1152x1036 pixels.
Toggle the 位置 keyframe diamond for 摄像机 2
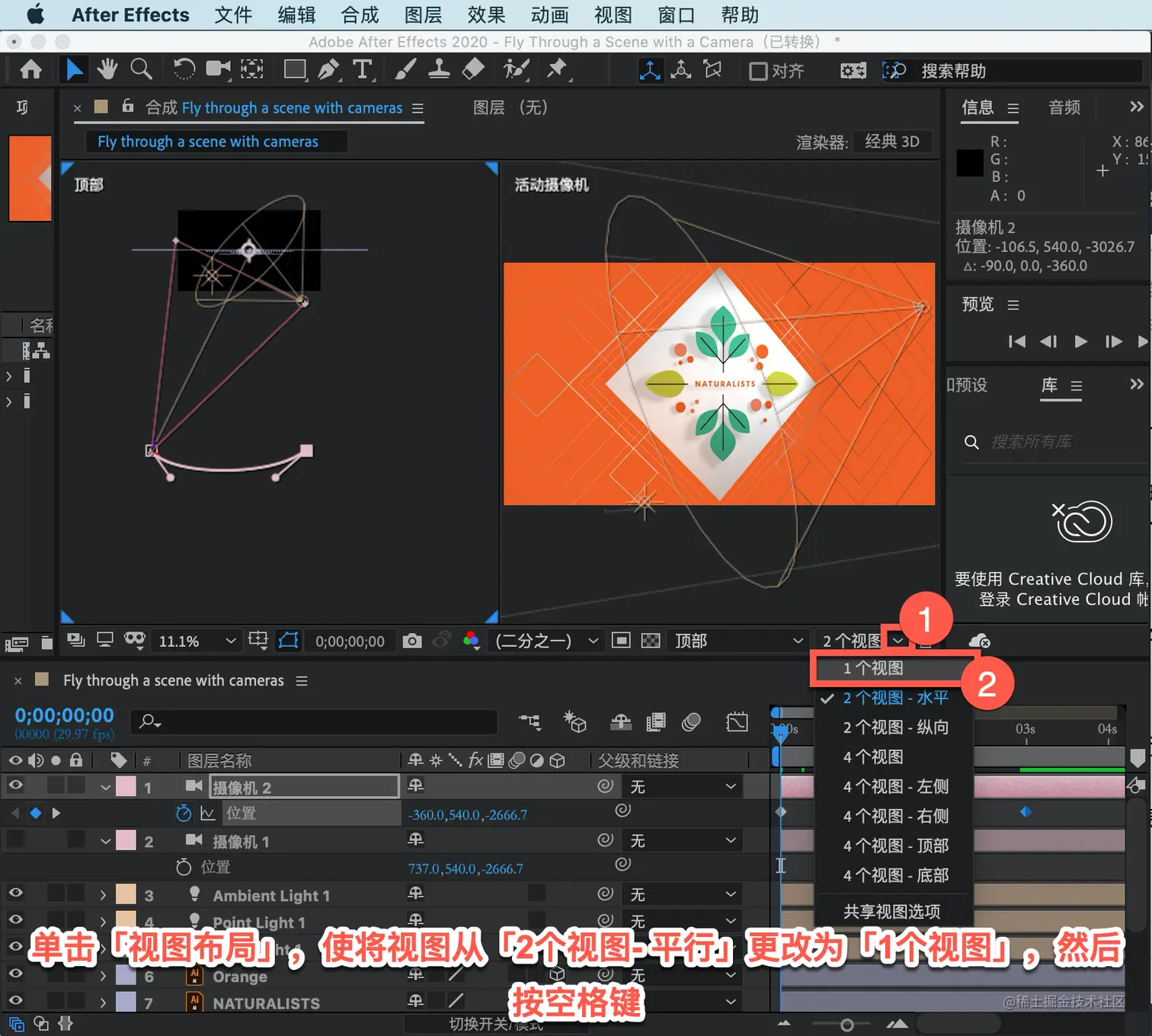(35, 813)
